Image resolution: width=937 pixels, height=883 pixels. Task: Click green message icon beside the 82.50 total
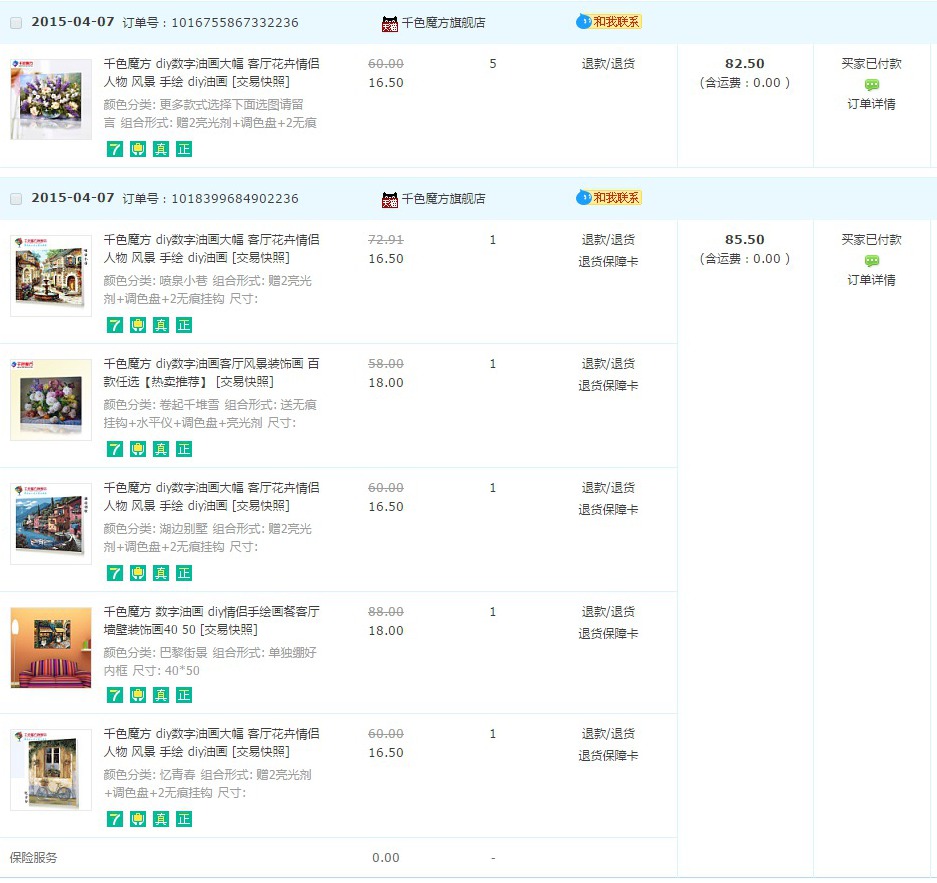coord(871,85)
